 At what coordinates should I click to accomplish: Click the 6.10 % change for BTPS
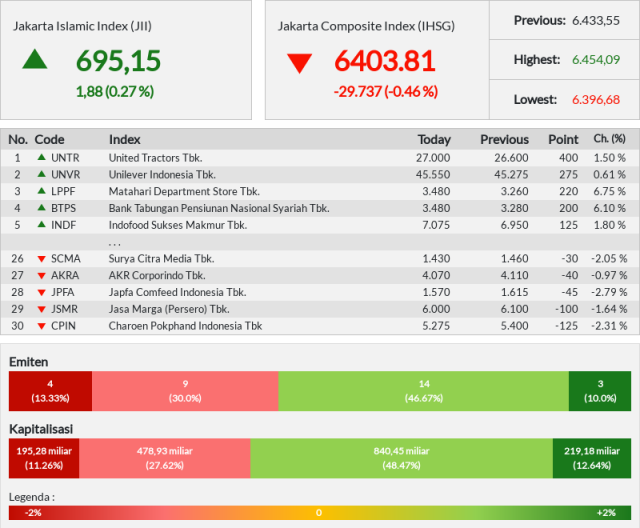pyautogui.click(x=609, y=208)
